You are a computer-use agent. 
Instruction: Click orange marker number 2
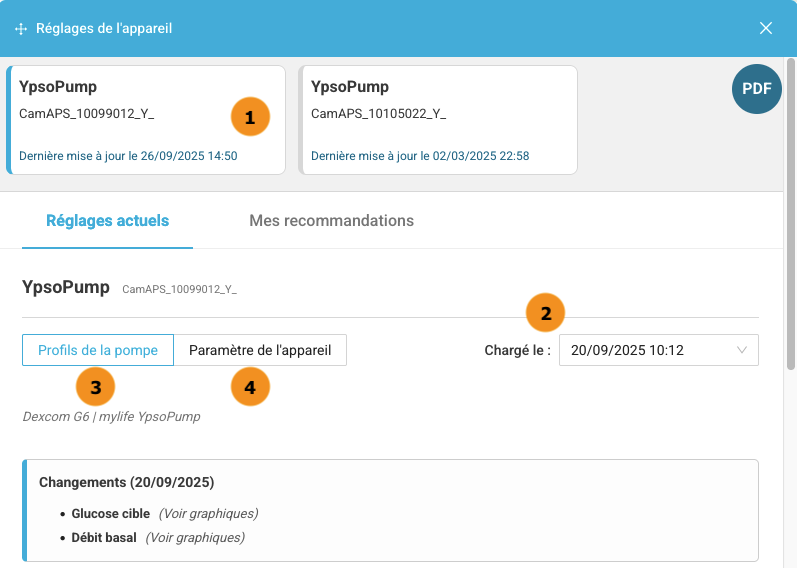click(x=545, y=313)
